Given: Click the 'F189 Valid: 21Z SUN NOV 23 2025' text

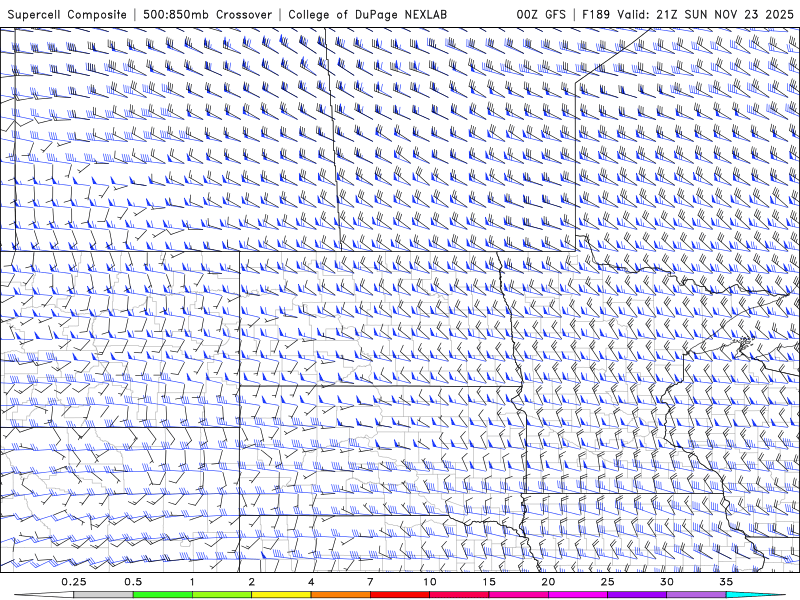Looking at the screenshot, I should pyautogui.click(x=688, y=14).
